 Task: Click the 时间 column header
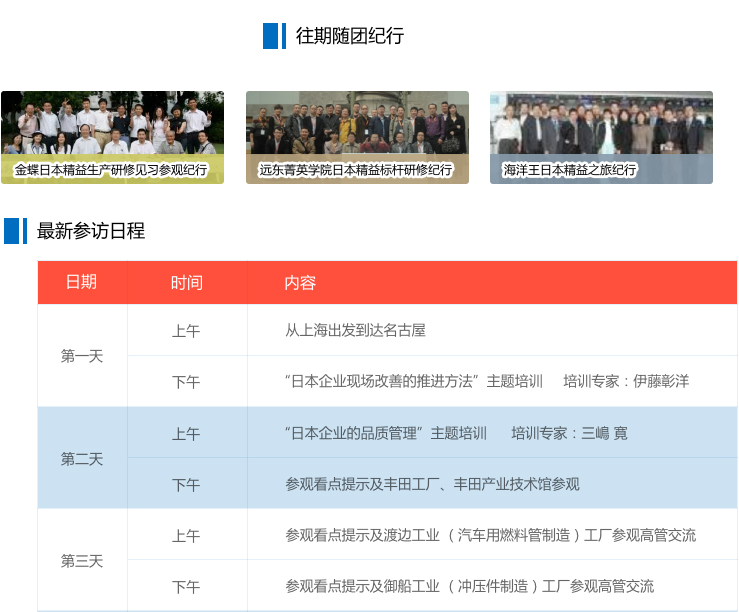(x=186, y=282)
